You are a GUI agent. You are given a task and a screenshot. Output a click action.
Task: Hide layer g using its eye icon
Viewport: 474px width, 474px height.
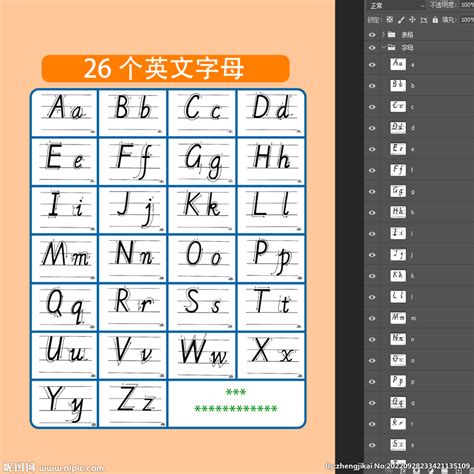click(372, 192)
